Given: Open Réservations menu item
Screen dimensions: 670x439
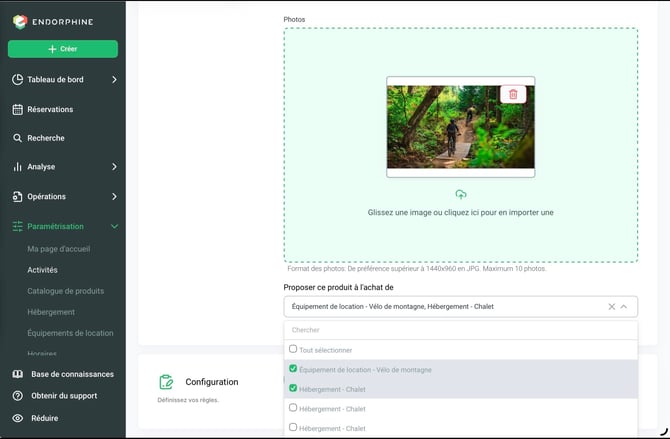Looking at the screenshot, I should point(50,109).
